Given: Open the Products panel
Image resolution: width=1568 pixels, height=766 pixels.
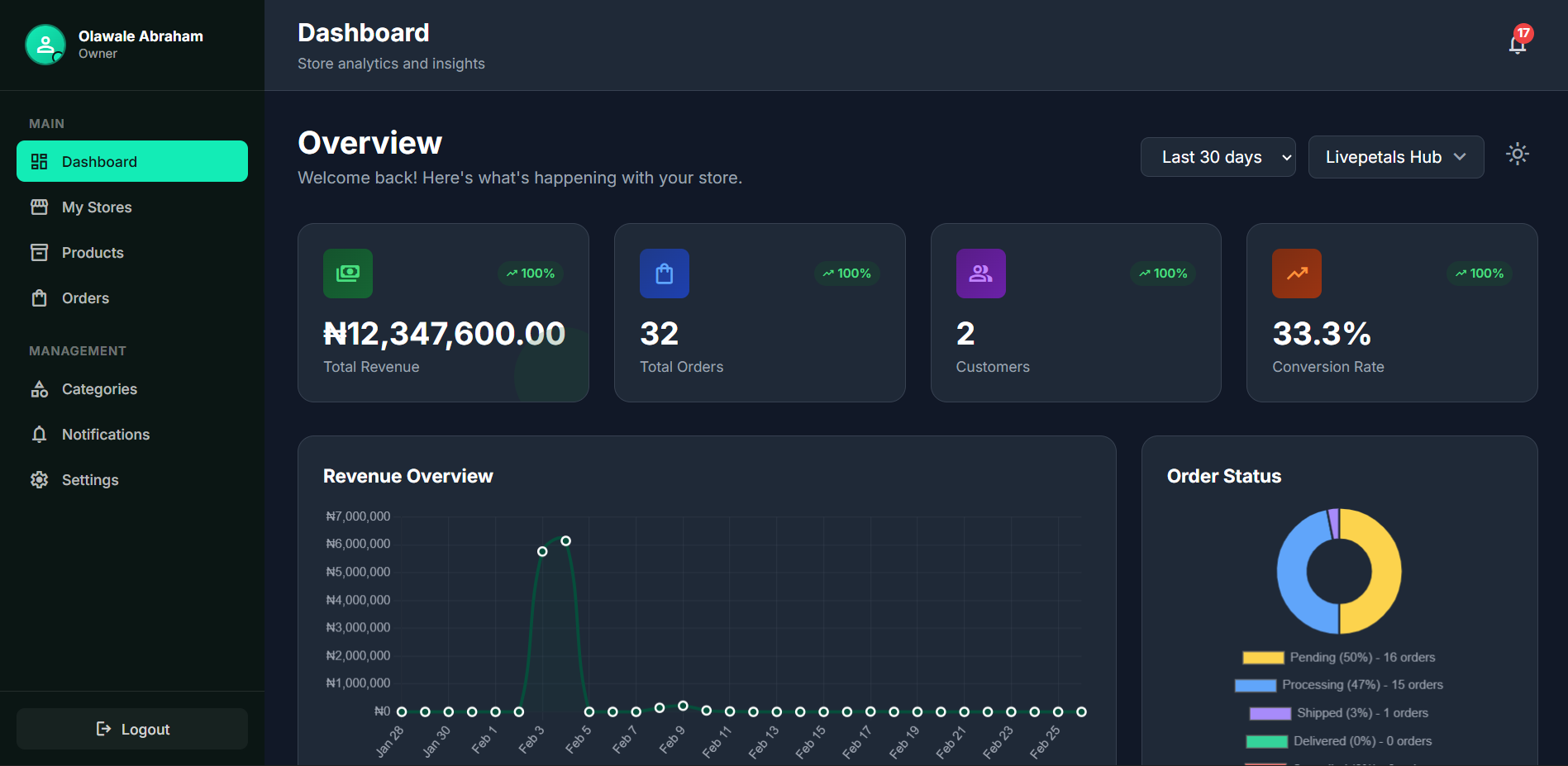Looking at the screenshot, I should (93, 252).
